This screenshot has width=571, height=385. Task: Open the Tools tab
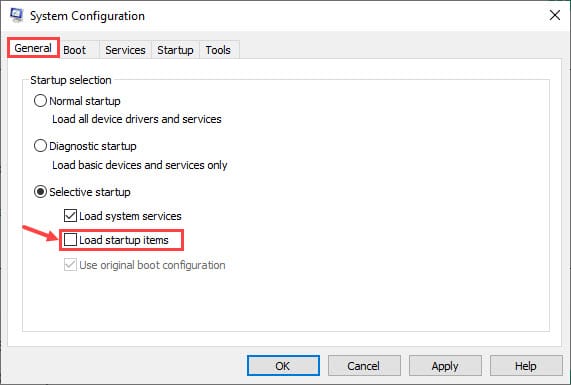pos(218,50)
